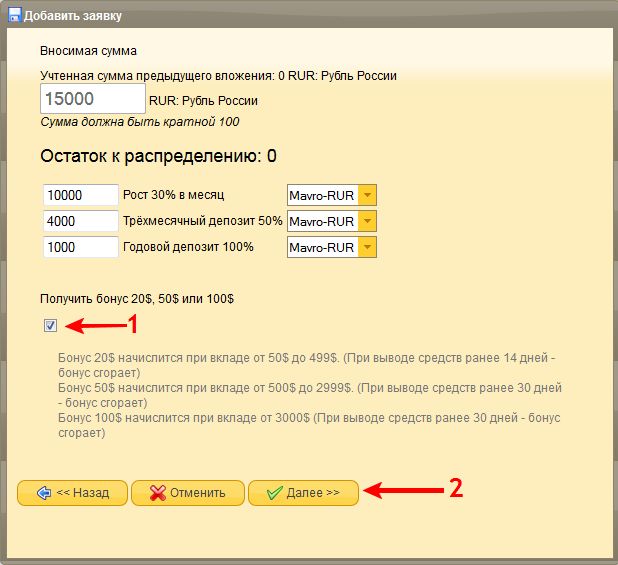This screenshot has height=565, width=618.
Task: Enable the bonus 20$, 50$ or 100$ checkbox
Action: coord(50,325)
